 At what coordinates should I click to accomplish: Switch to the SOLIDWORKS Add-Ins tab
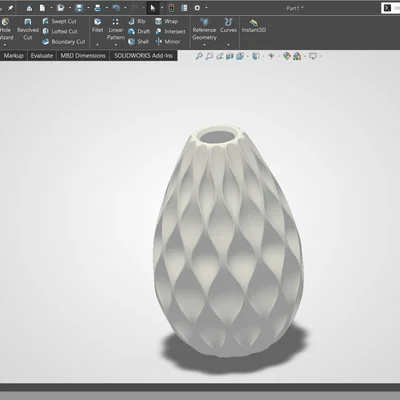144,56
